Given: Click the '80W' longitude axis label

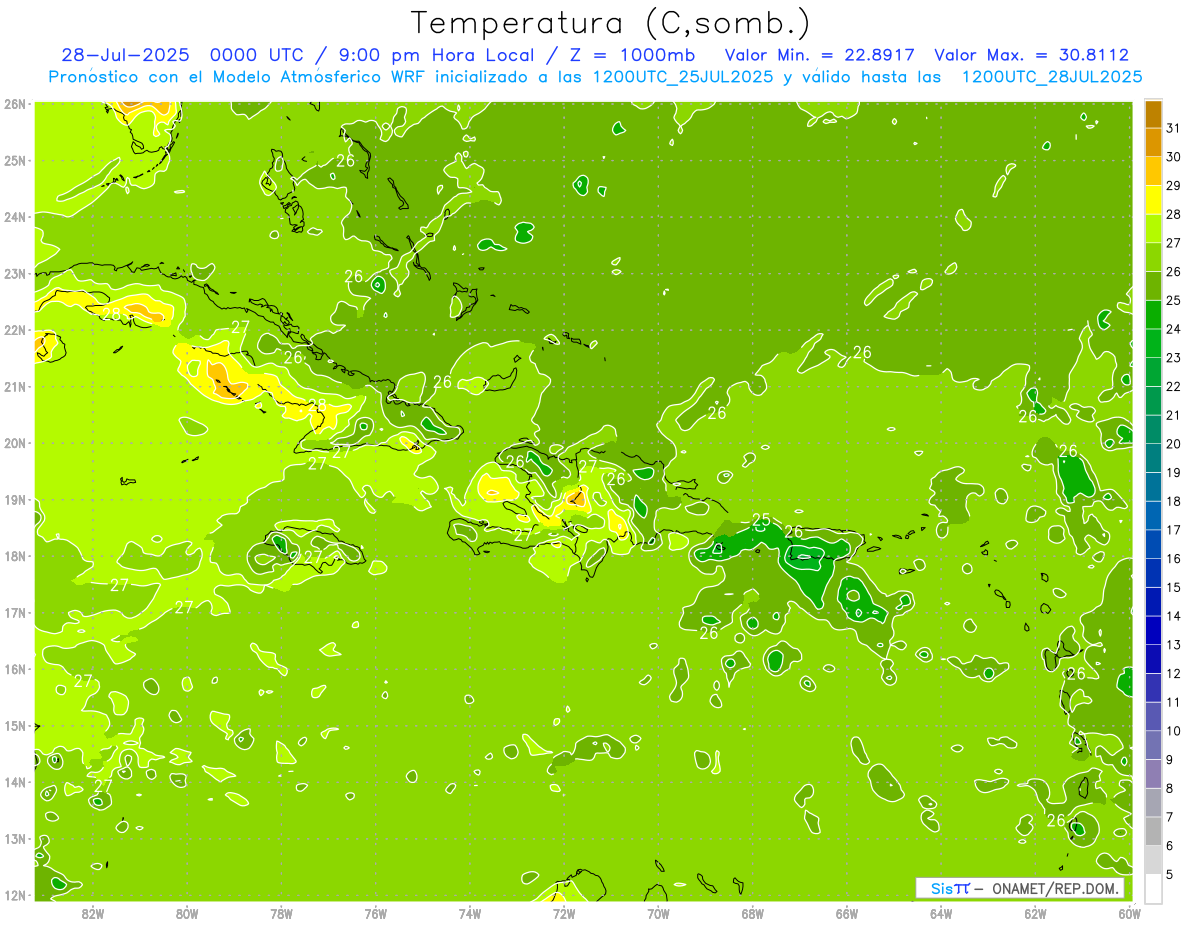Looking at the screenshot, I should click(187, 913).
